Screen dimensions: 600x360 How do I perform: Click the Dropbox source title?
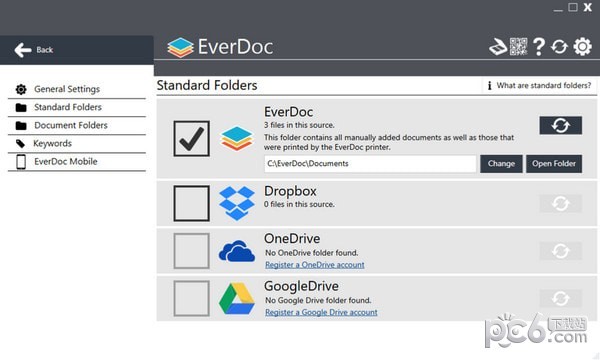(x=290, y=191)
